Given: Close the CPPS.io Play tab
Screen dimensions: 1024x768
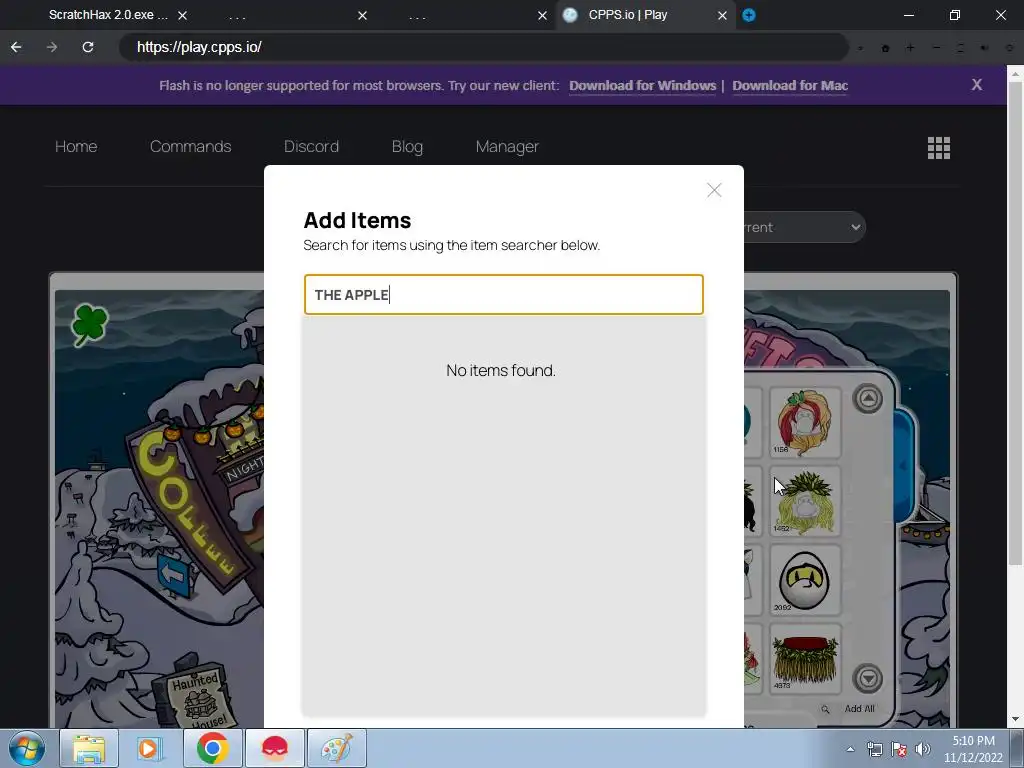Looking at the screenshot, I should tap(722, 15).
